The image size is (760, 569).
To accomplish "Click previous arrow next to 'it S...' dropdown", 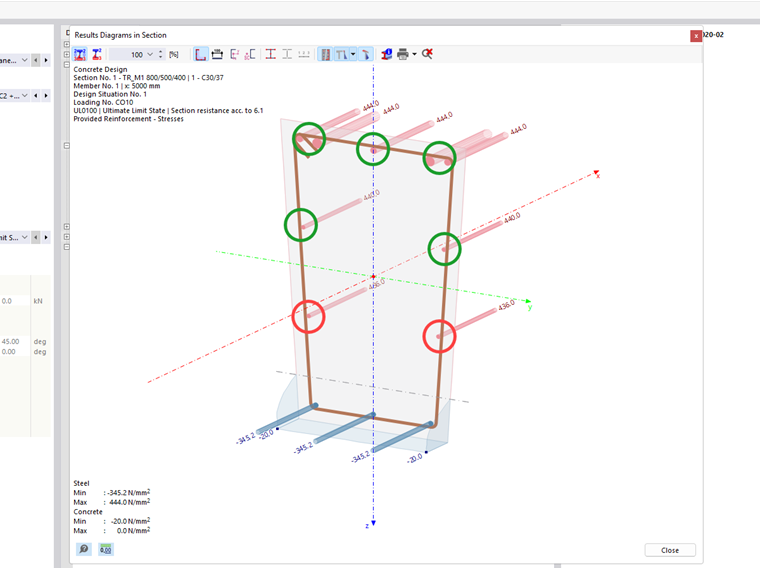I will tap(35, 237).
